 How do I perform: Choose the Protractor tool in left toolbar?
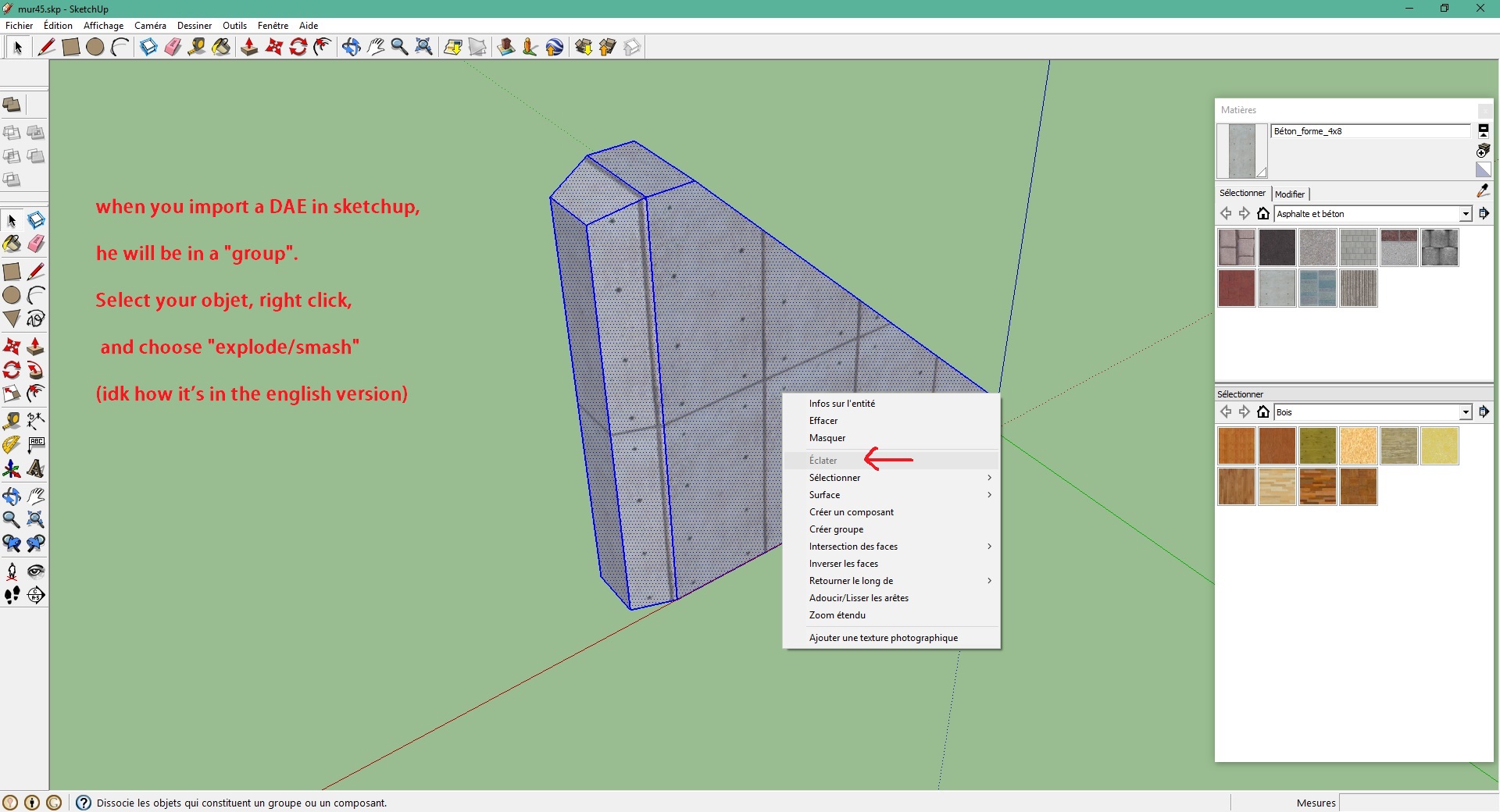12,445
